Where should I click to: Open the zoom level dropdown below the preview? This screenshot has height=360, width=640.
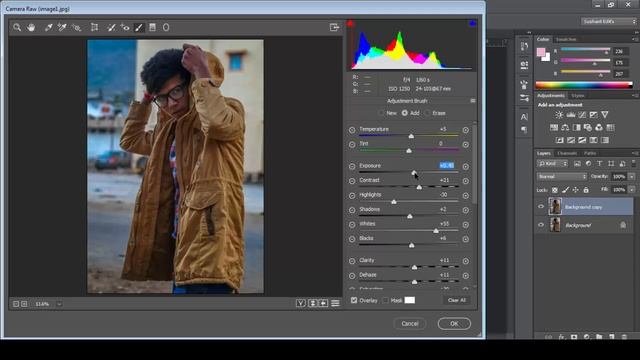(59, 304)
